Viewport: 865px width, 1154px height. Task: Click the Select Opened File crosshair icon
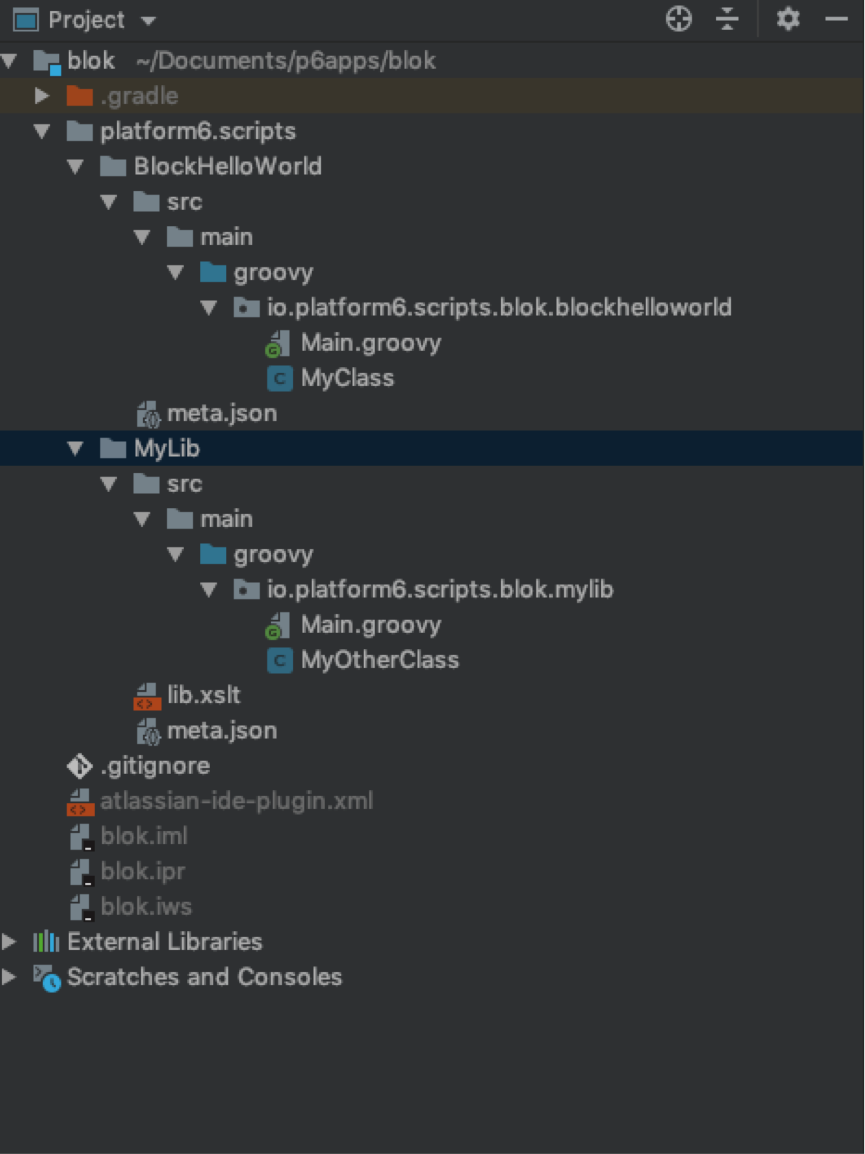click(678, 19)
